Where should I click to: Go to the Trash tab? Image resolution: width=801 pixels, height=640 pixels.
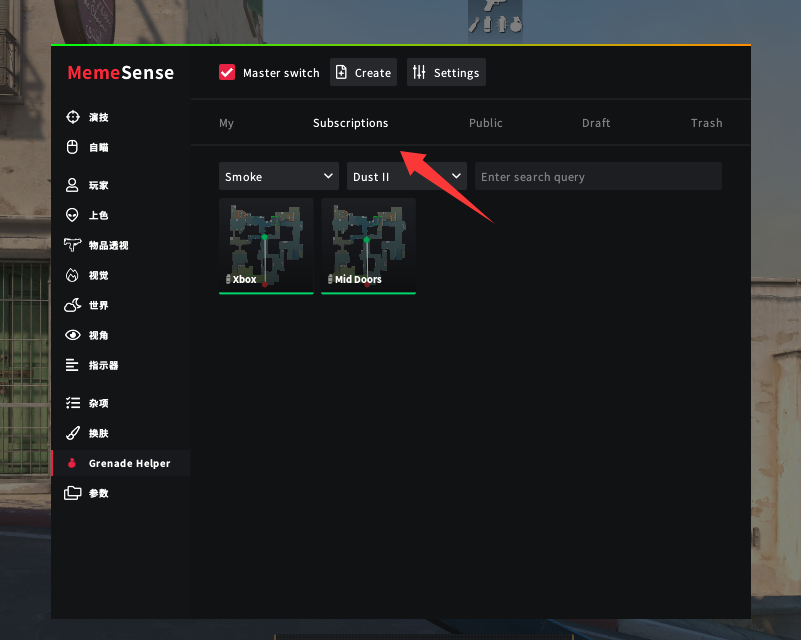706,123
